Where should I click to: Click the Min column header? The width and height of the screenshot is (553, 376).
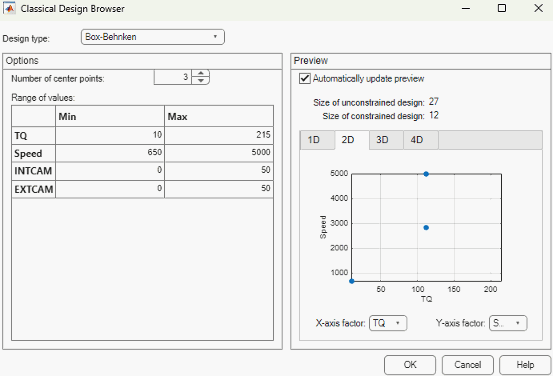(x=110, y=116)
